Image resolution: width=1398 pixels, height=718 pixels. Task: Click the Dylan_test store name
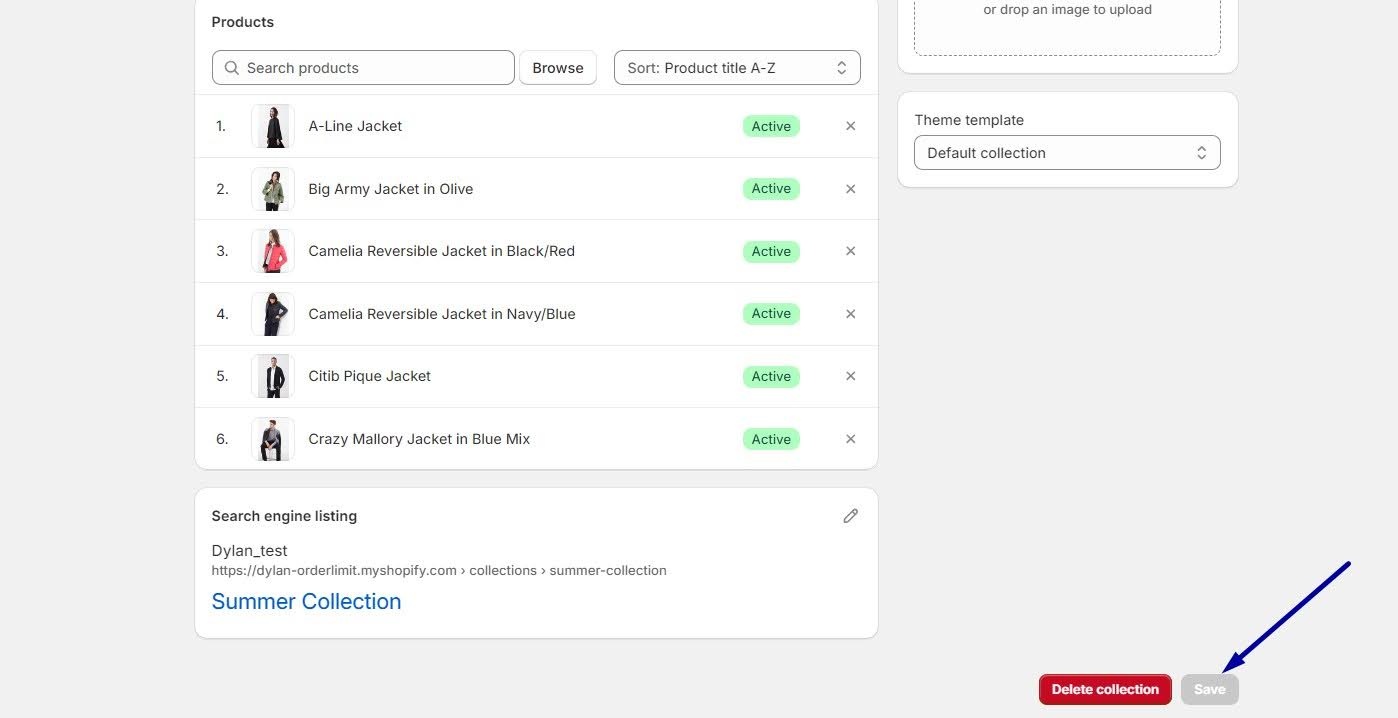tap(250, 551)
